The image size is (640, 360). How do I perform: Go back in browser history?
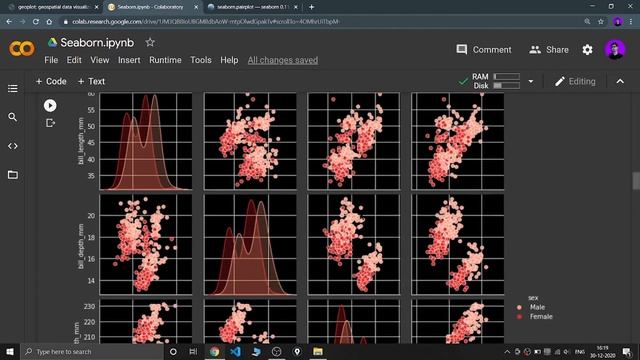[x=9, y=22]
